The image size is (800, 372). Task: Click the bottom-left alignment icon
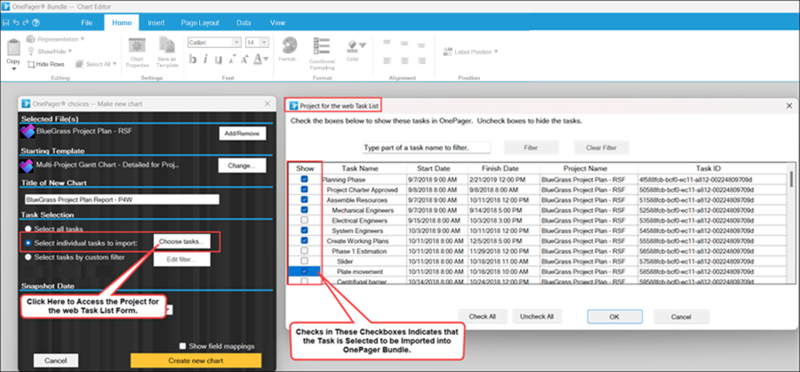tap(387, 61)
